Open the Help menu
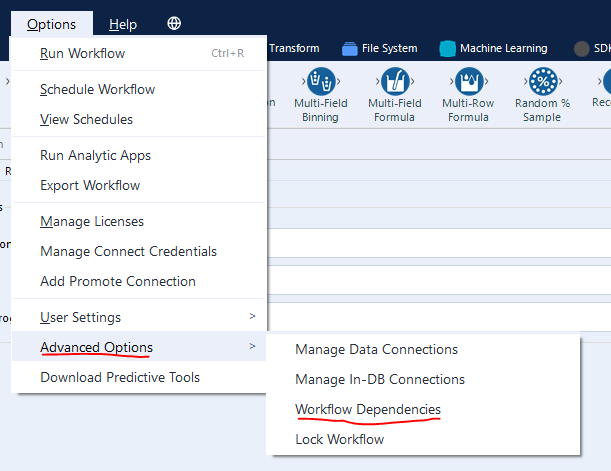 123,24
